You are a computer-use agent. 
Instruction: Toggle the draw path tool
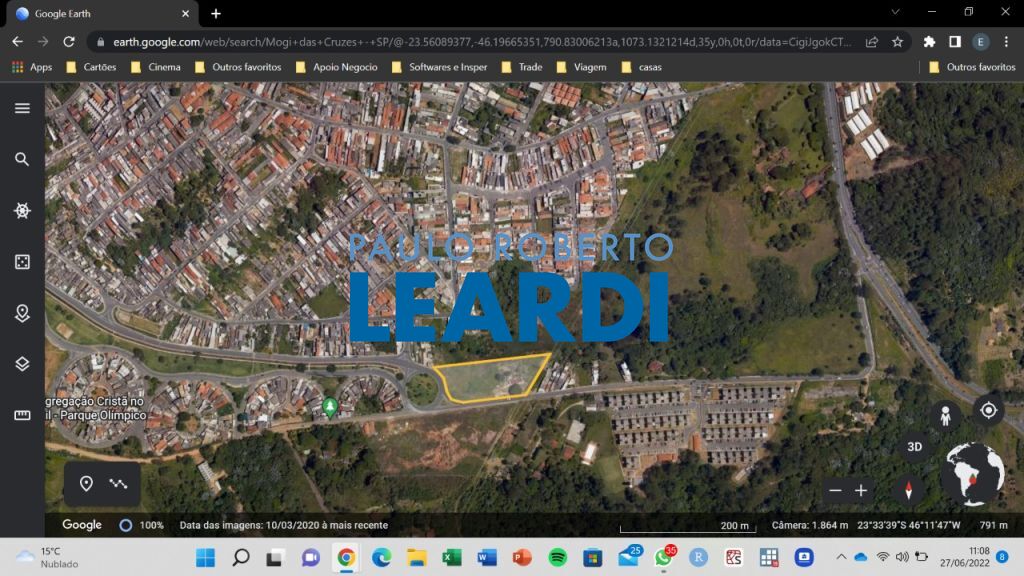coord(119,483)
